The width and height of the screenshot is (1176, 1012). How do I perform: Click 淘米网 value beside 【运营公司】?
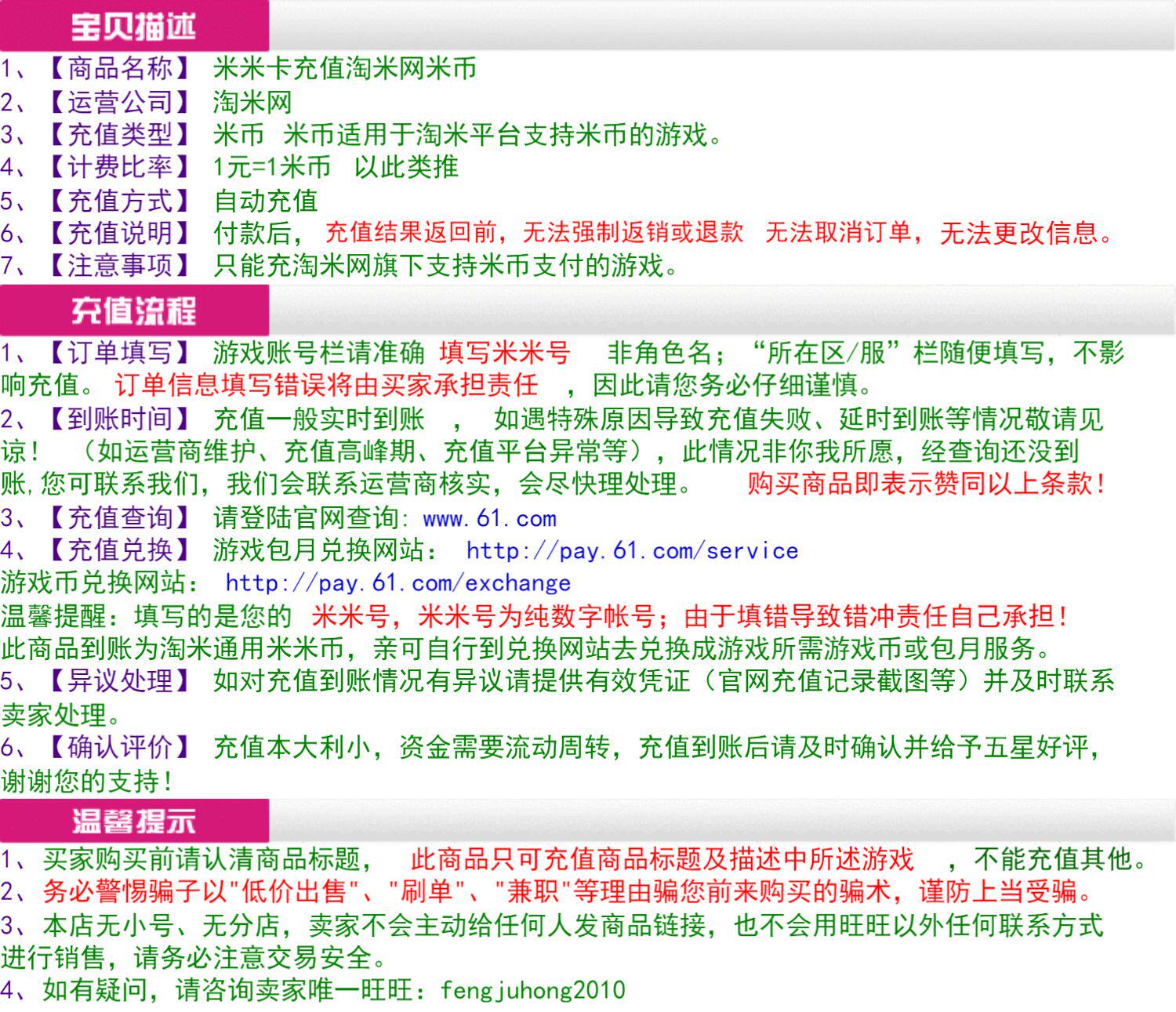pos(252,102)
